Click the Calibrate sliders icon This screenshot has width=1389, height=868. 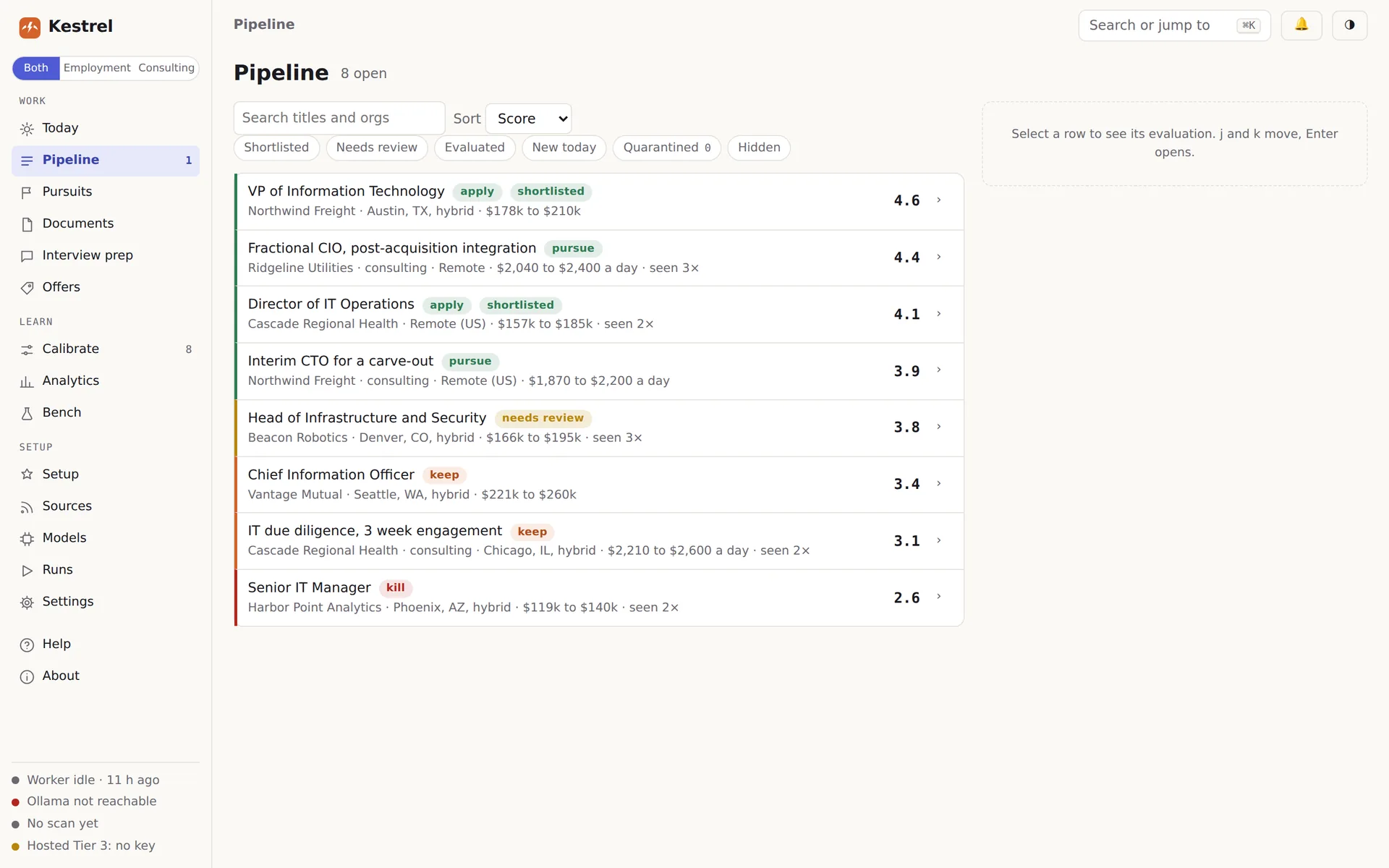[x=27, y=349]
